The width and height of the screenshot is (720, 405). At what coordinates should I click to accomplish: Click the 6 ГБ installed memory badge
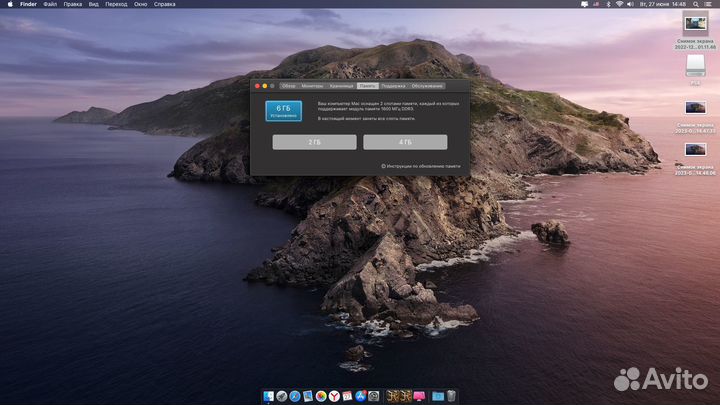pos(283,111)
